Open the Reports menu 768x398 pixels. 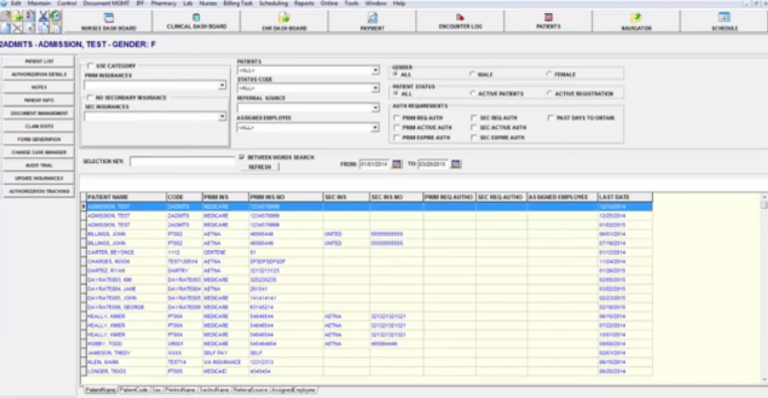tap(304, 3)
